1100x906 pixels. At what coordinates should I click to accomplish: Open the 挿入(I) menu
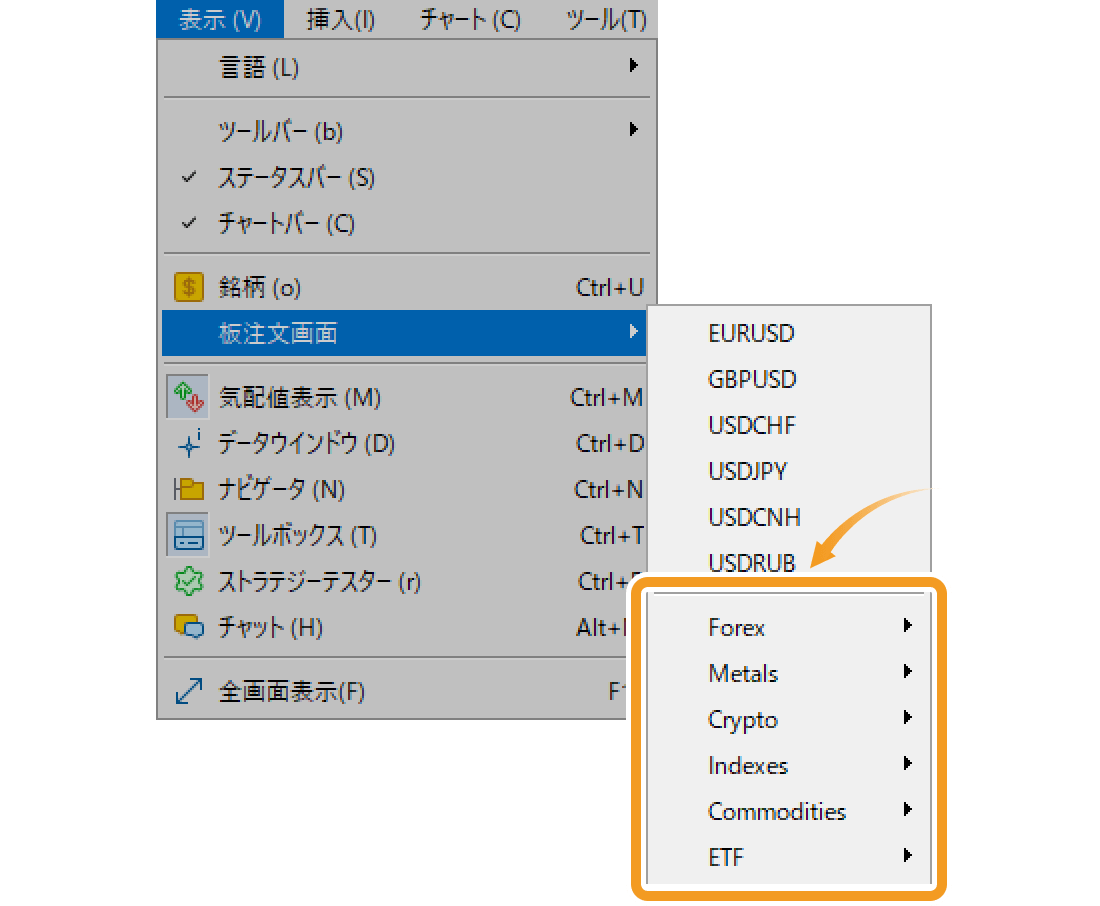pyautogui.click(x=340, y=19)
